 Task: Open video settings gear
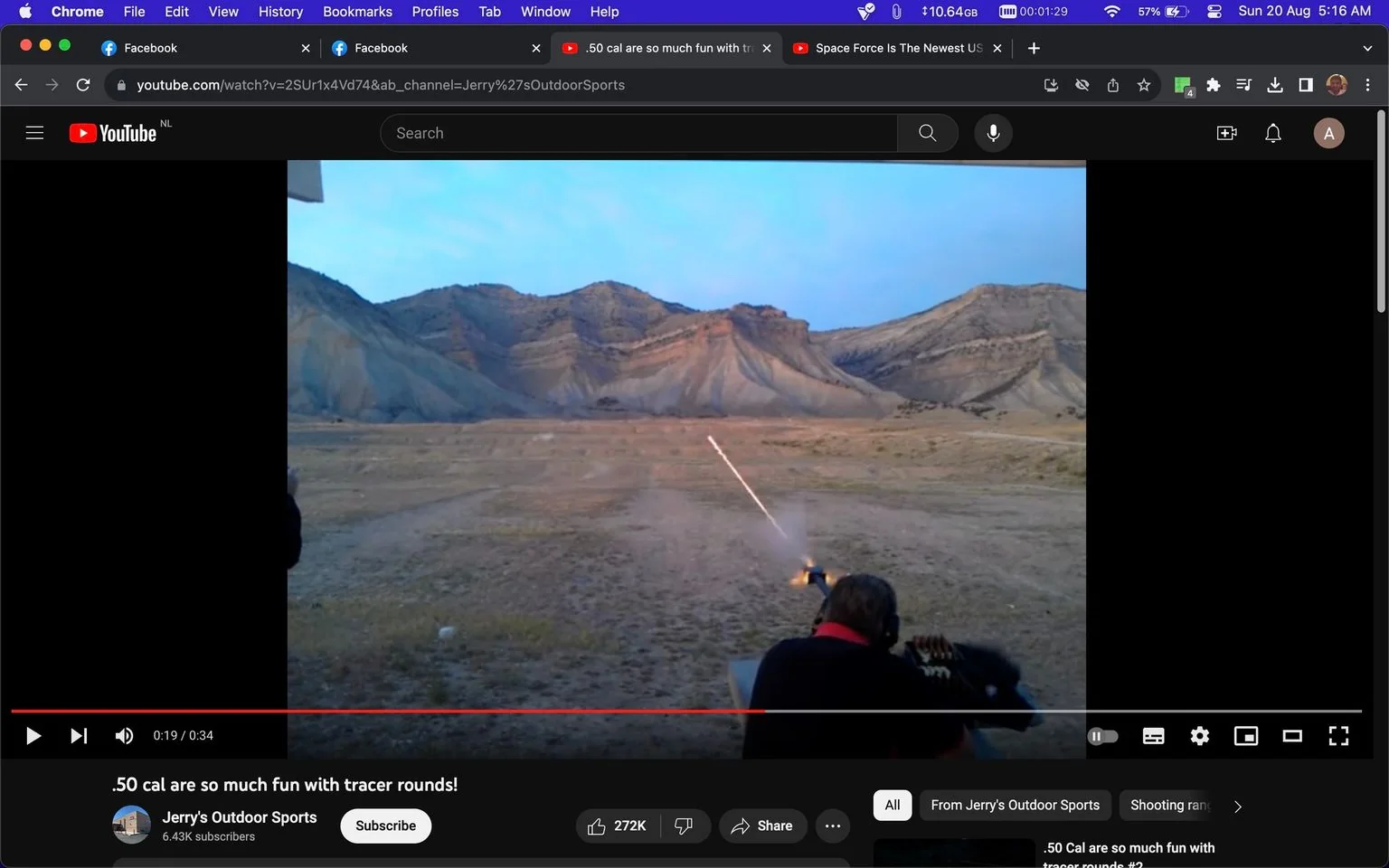coord(1199,736)
